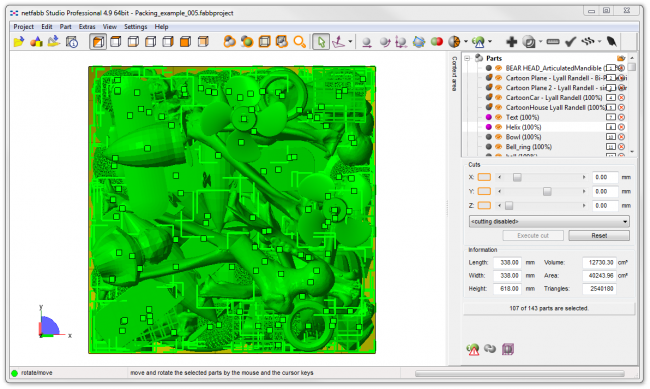Toggle visibility eye of Helix part
The height and width of the screenshot is (389, 650).
[498, 127]
